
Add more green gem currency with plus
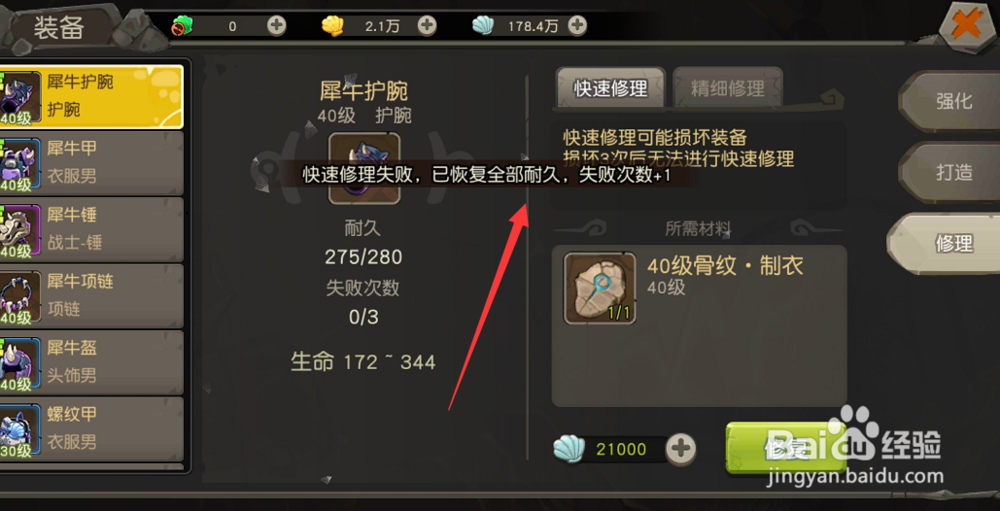(x=276, y=26)
